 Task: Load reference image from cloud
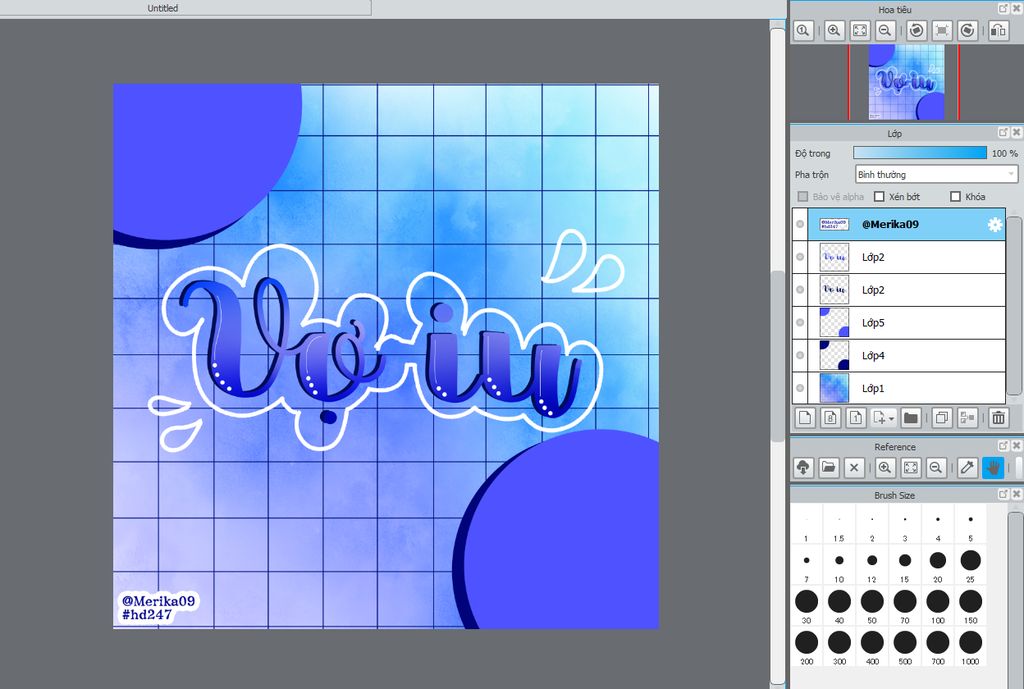pos(803,468)
